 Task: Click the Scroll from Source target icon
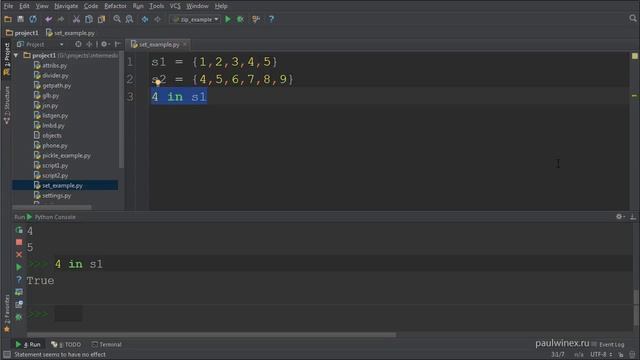pos(78,44)
